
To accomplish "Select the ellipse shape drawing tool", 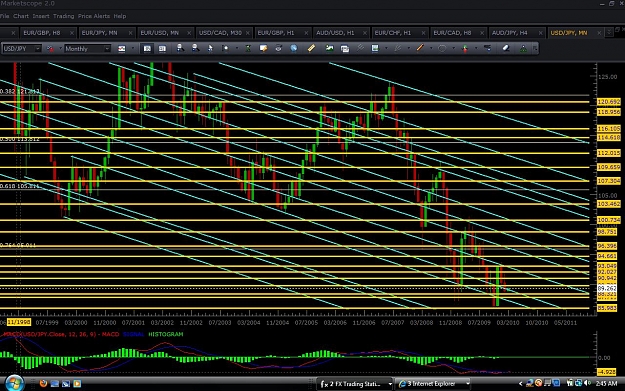I will point(442,48).
